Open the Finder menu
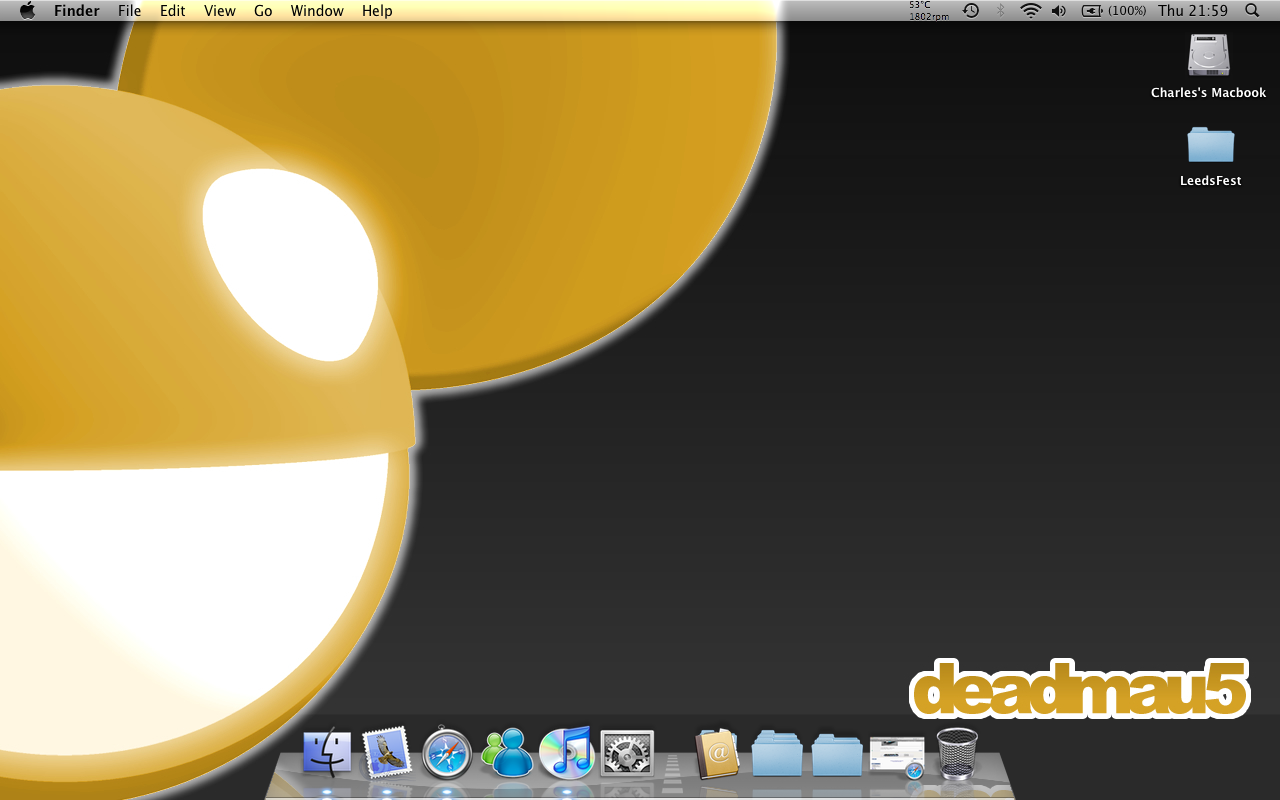 (x=76, y=11)
